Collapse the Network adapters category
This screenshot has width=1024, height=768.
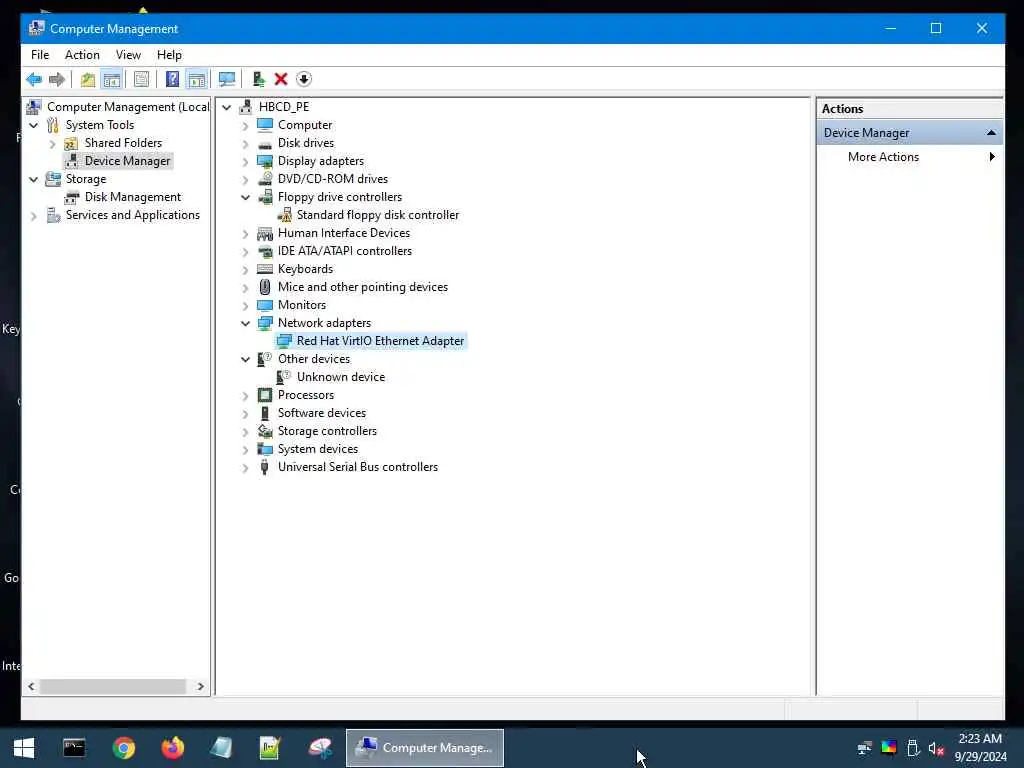tap(246, 323)
